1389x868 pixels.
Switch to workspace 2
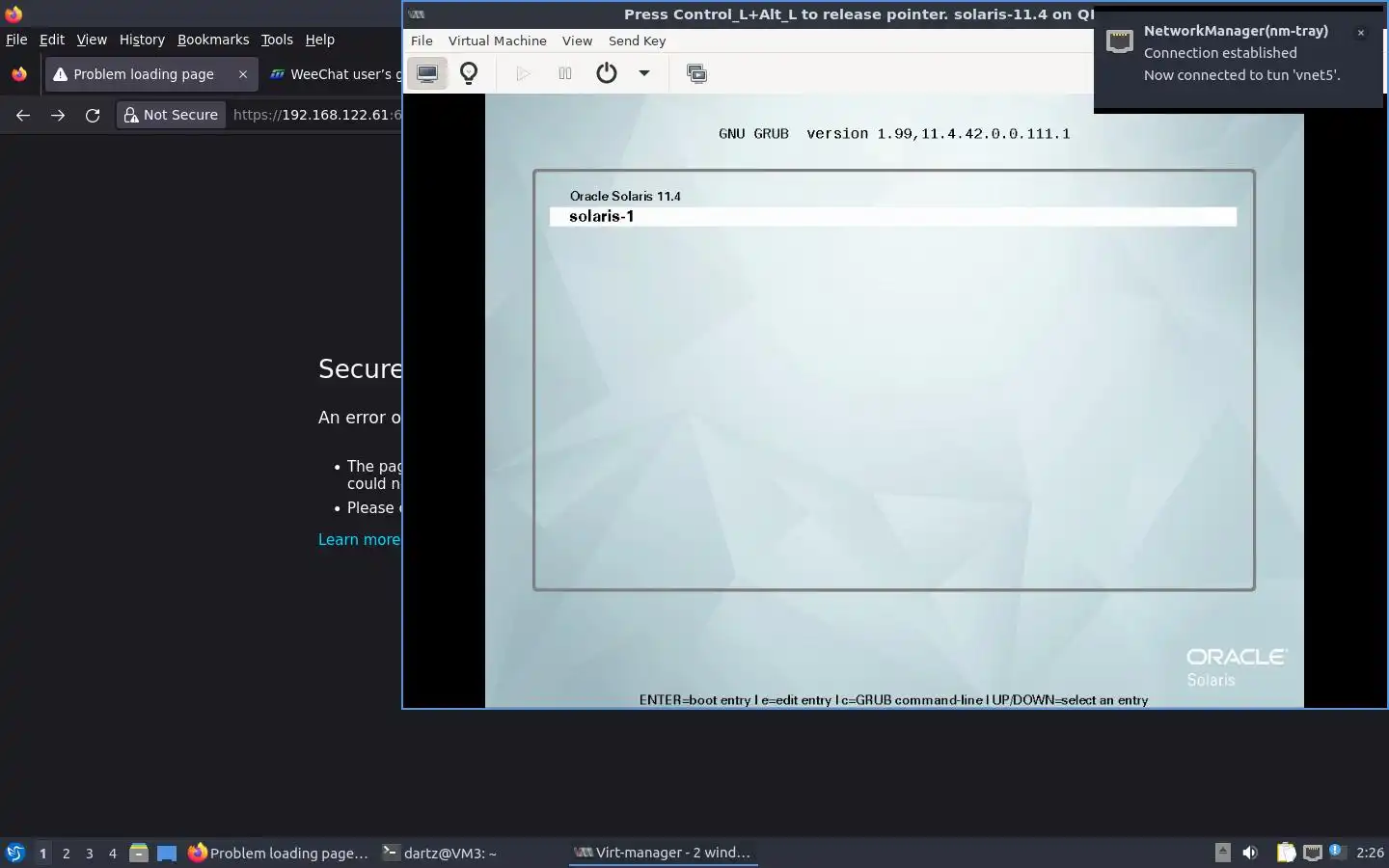click(x=66, y=854)
